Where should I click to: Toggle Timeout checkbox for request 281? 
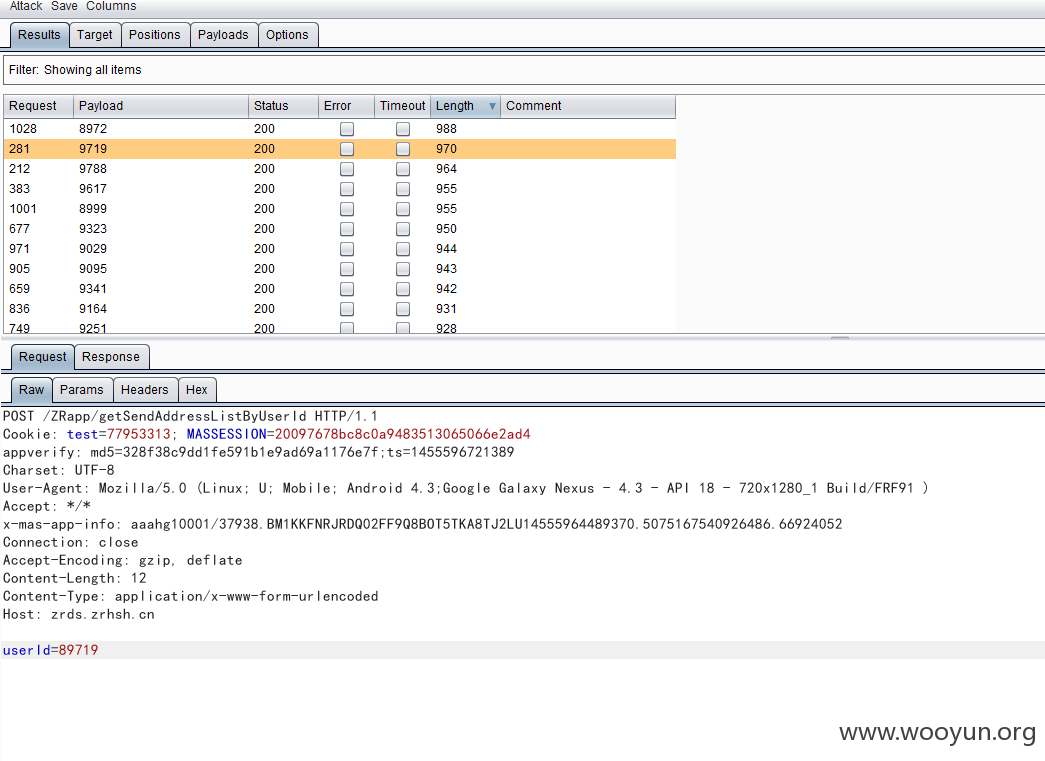point(403,149)
